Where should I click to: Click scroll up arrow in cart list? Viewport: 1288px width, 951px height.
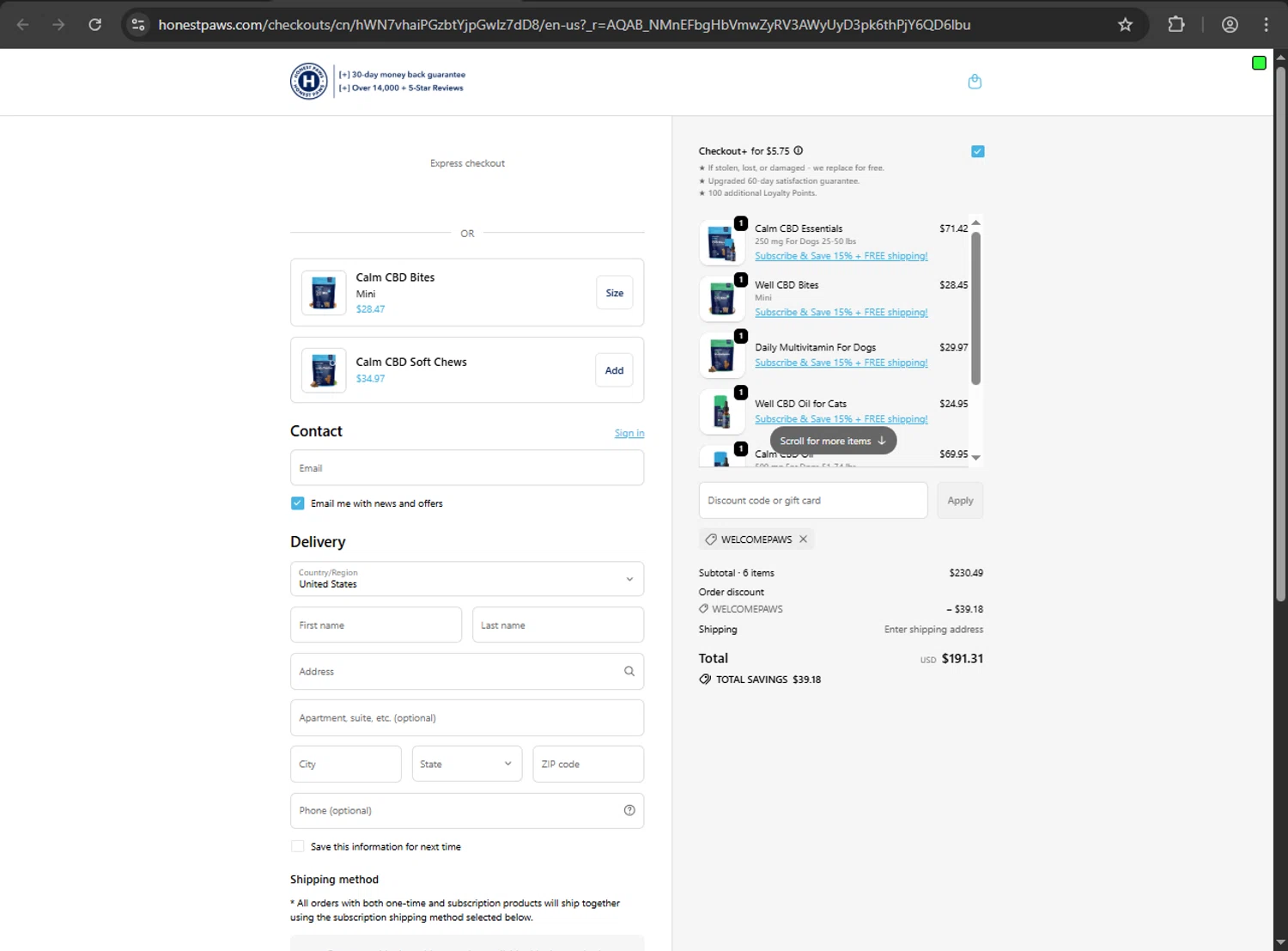tap(975, 223)
